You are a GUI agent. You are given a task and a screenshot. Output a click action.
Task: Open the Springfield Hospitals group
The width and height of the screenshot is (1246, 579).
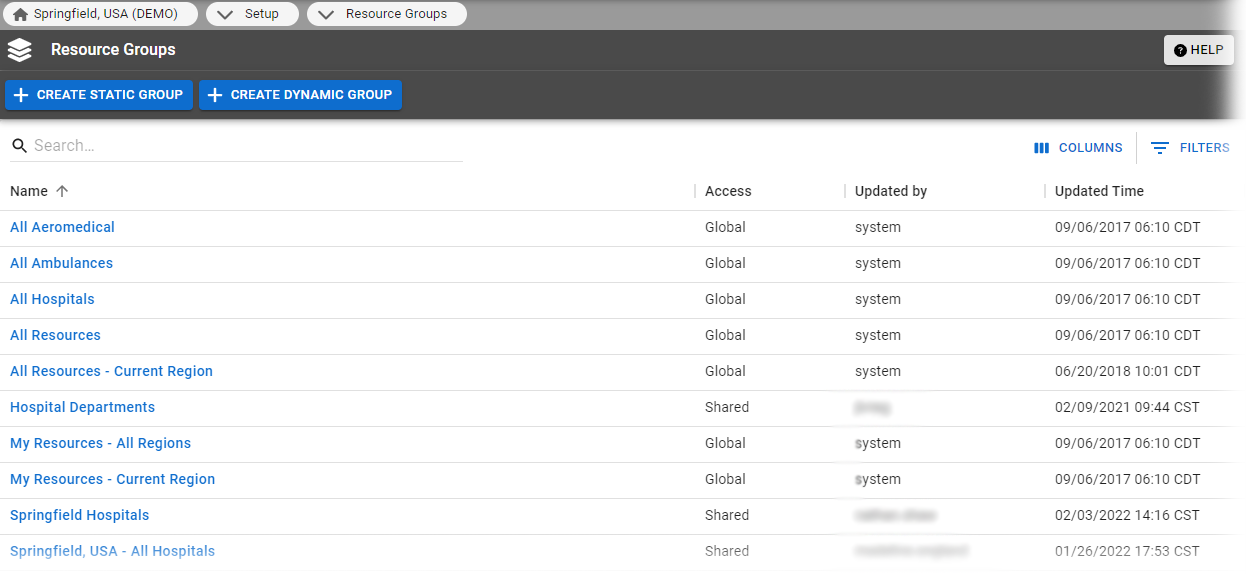coord(79,515)
